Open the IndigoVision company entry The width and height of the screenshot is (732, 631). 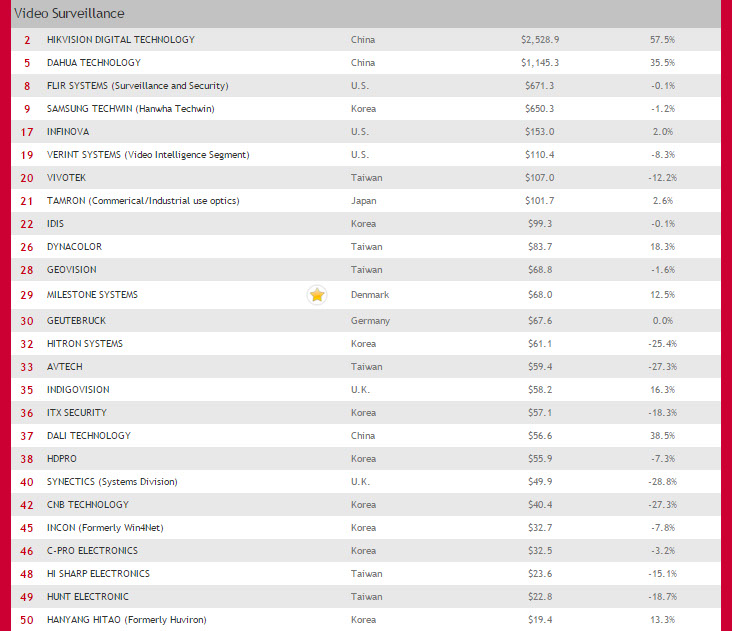[78, 390]
